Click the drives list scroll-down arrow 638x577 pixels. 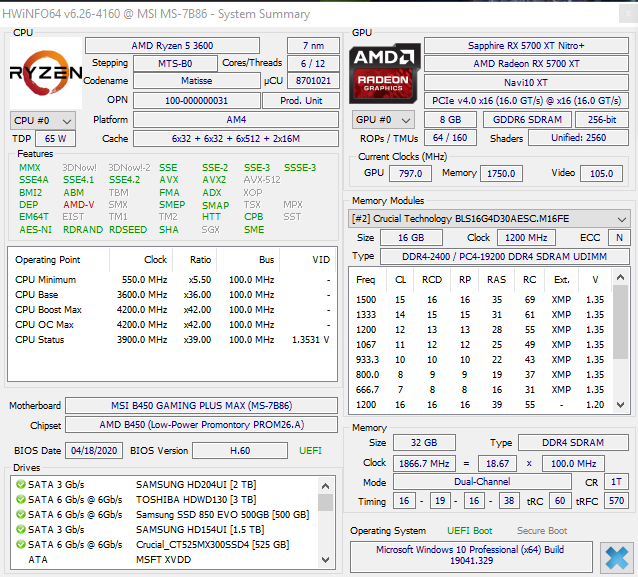[325, 560]
